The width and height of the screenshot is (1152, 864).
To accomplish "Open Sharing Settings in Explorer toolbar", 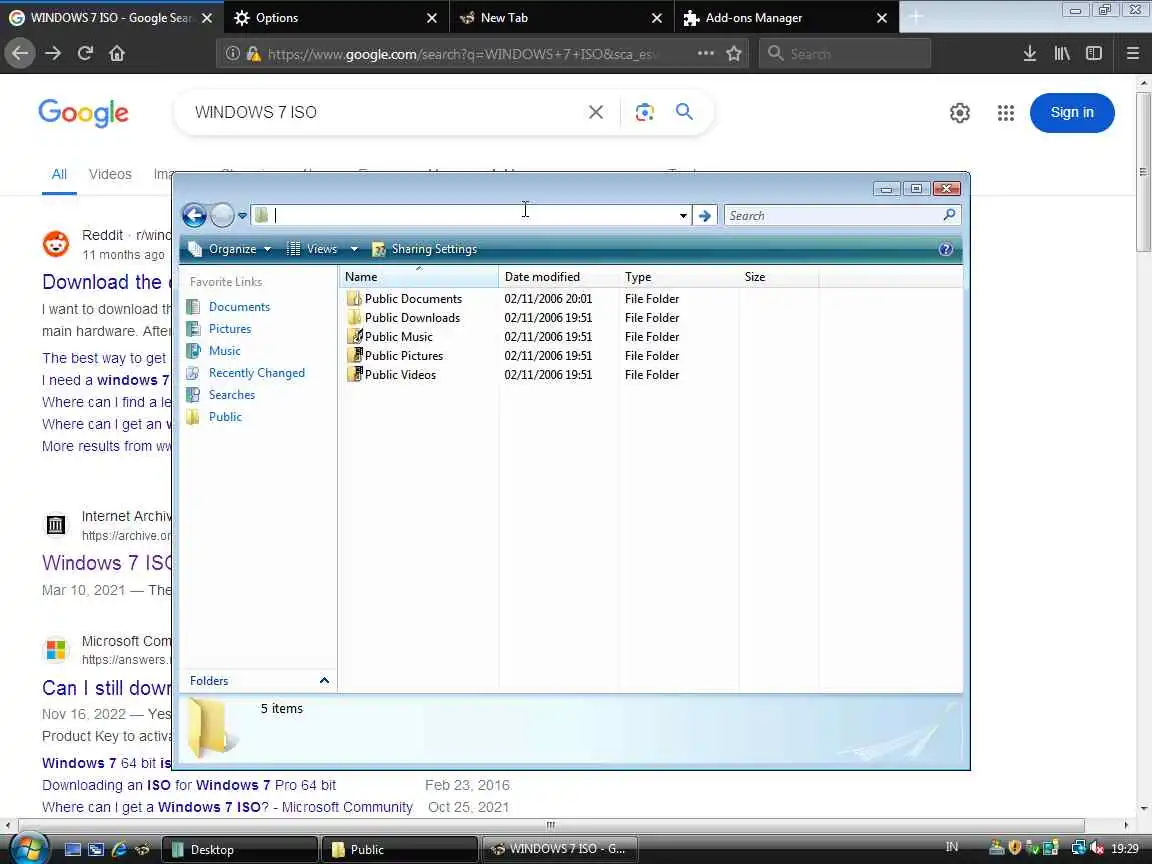I will click(x=425, y=249).
